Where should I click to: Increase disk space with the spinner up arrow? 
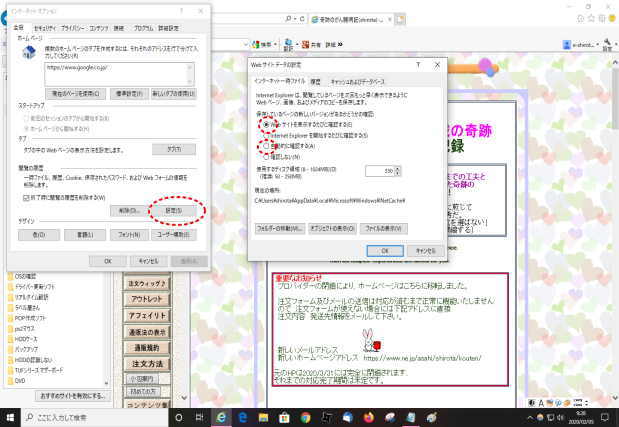[398, 169]
